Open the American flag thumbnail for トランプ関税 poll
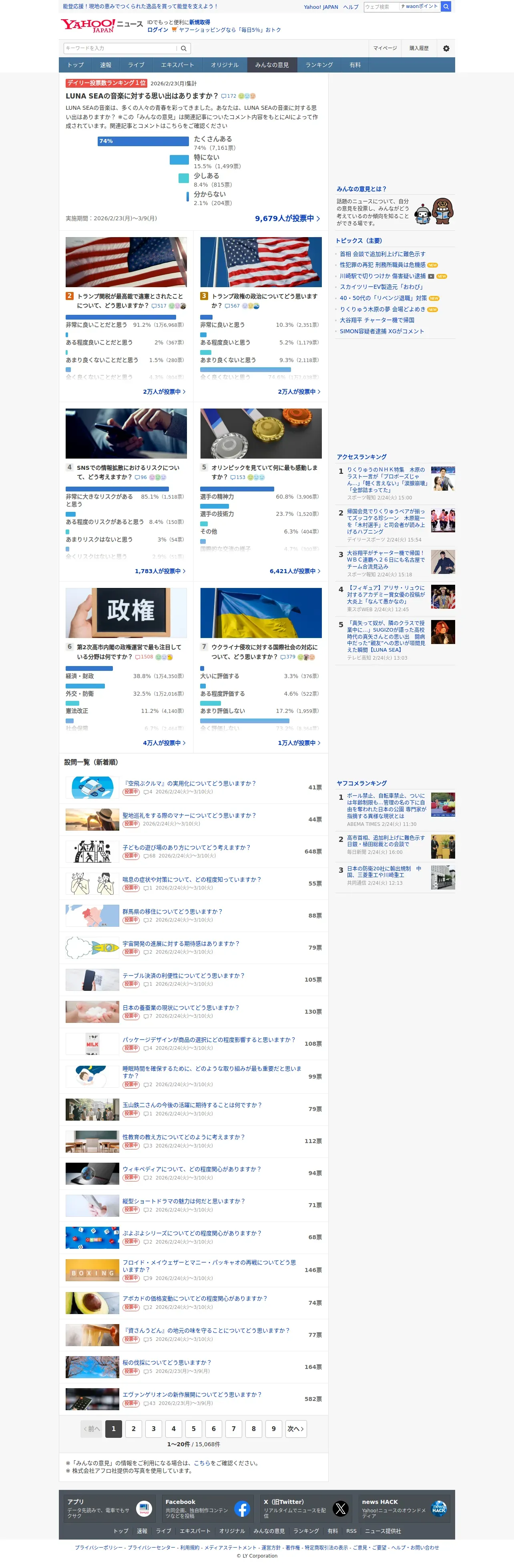Image resolution: width=514 pixels, height=1568 pixels. (126, 262)
